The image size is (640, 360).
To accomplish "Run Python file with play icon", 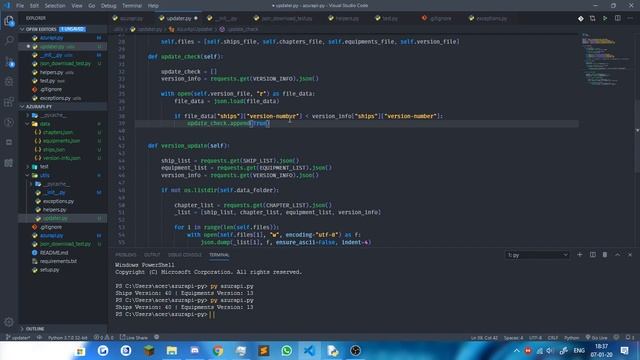I will pos(605,18).
